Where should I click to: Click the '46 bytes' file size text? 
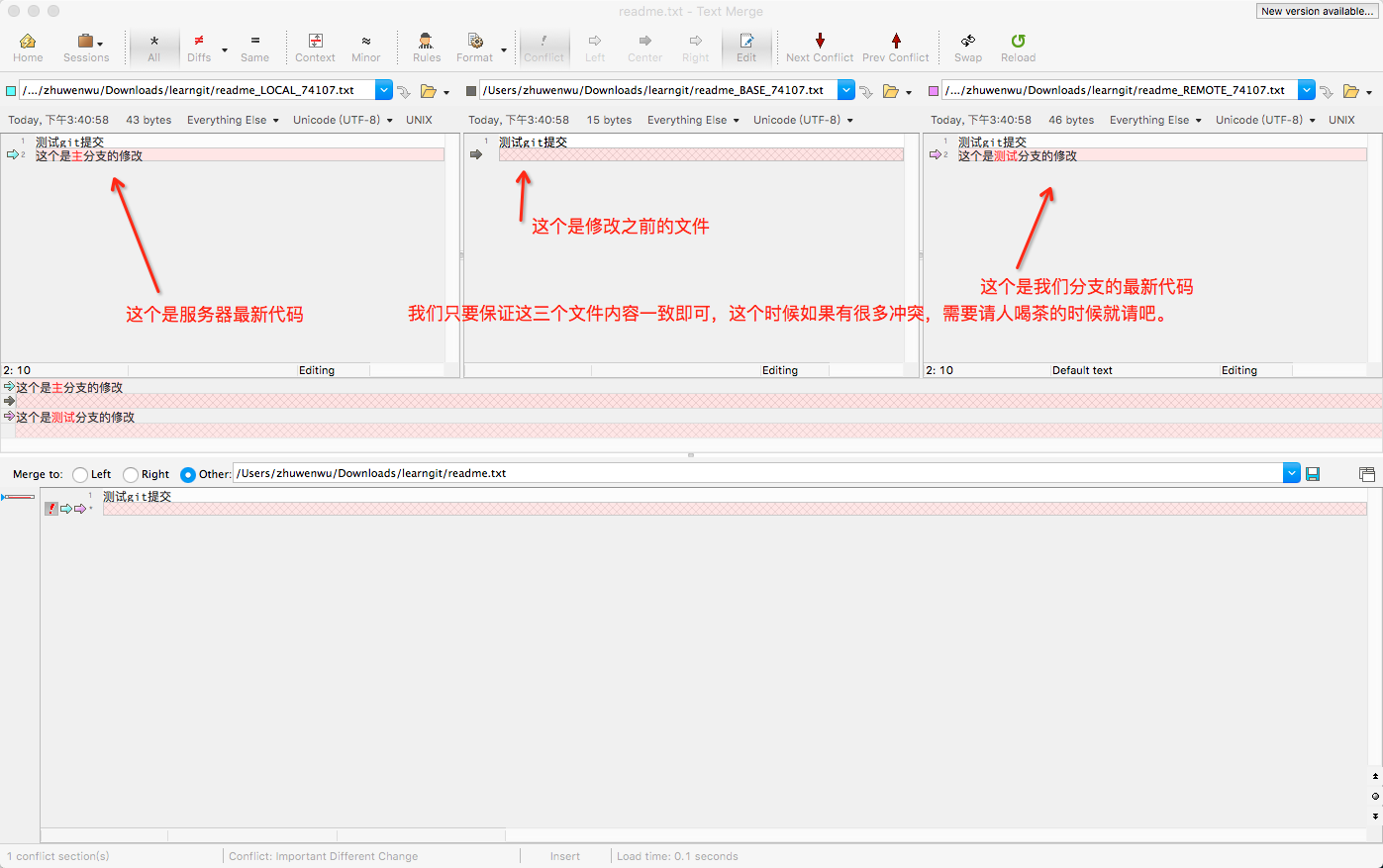pyautogui.click(x=1071, y=120)
